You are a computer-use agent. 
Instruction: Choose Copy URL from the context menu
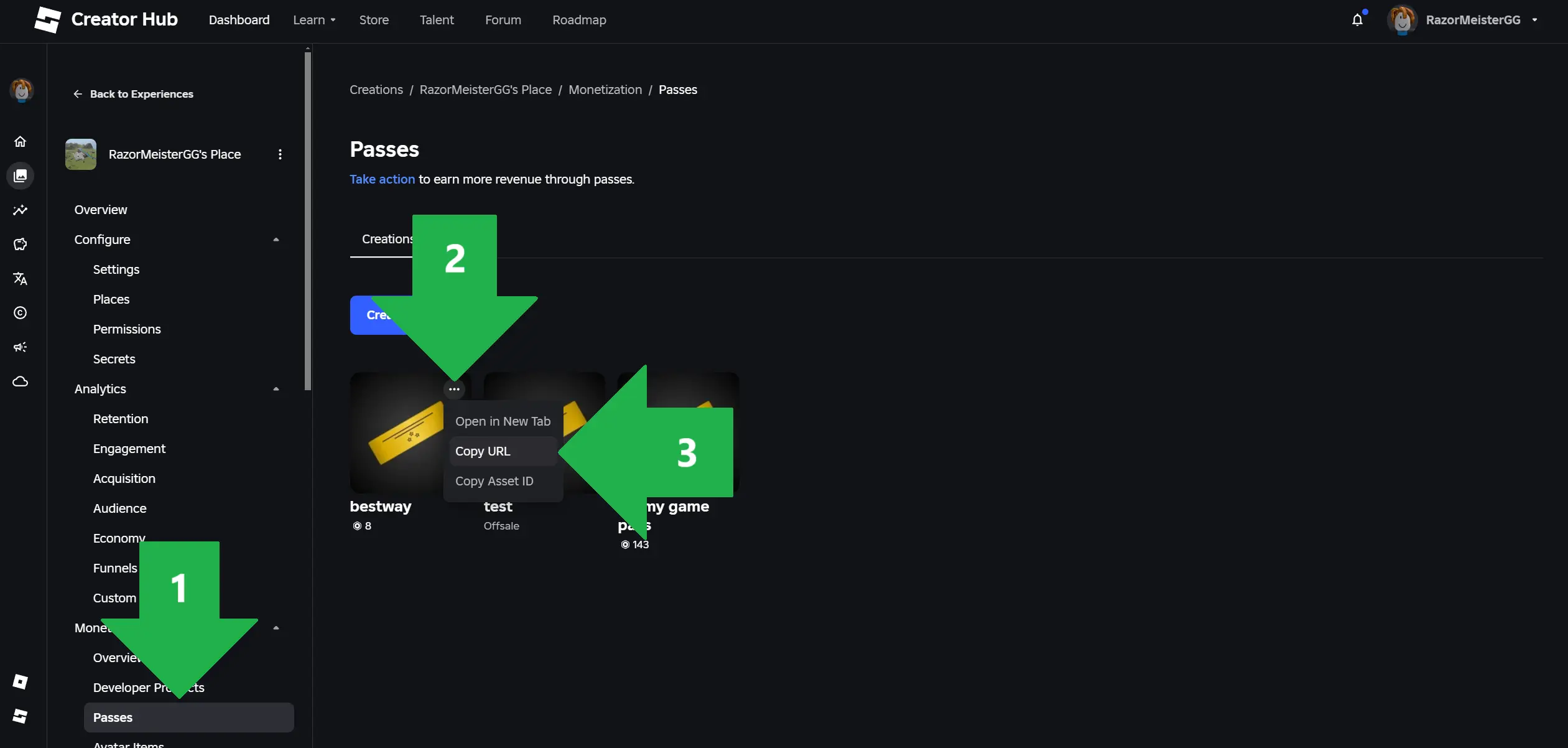coord(503,451)
